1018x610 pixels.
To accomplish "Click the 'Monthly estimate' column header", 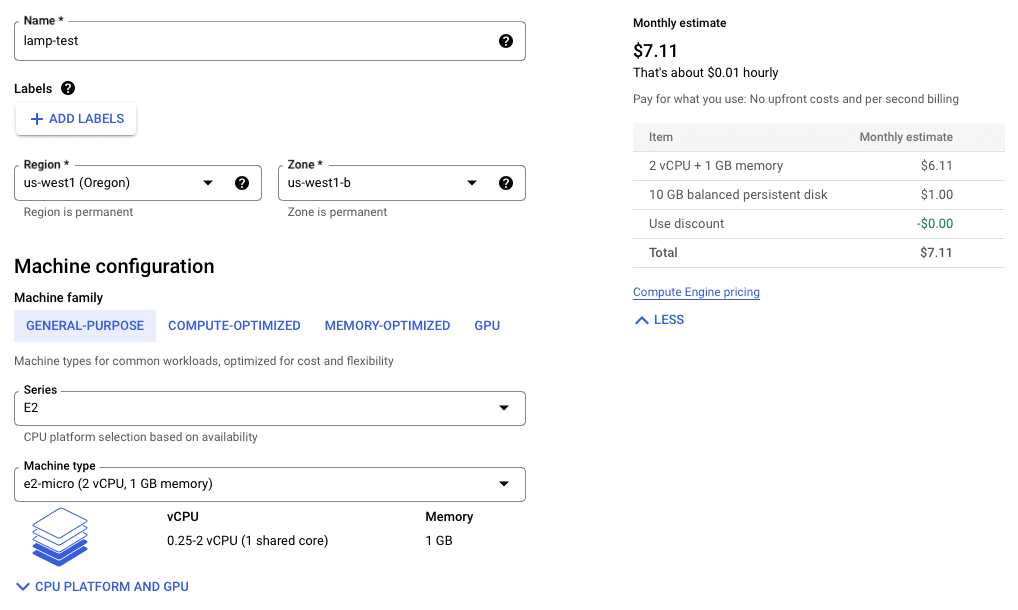I will [x=906, y=137].
